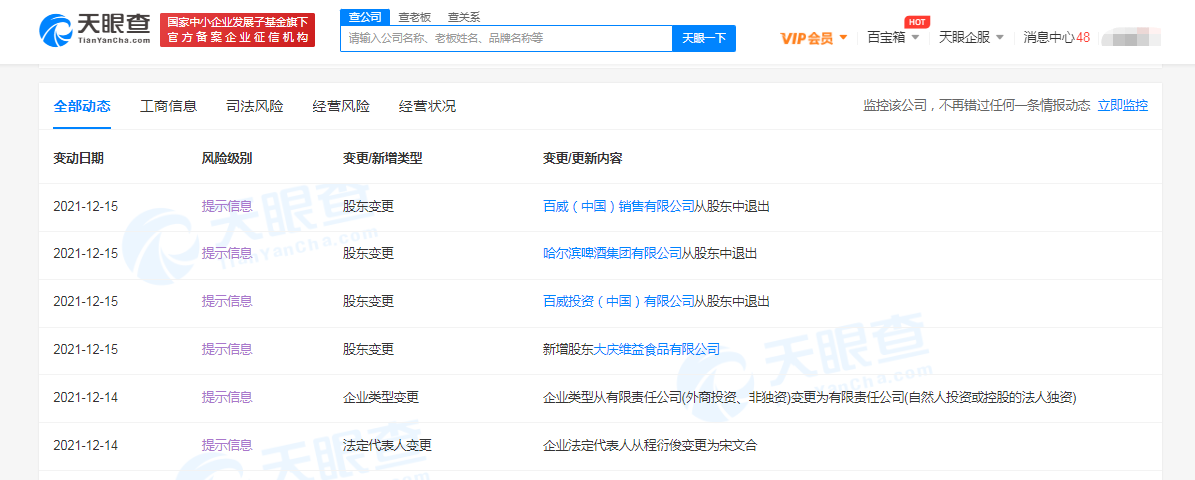This screenshot has height=480, width=1195.
Task: Click the monitoring hint text 监控该公司
Action: [976, 105]
